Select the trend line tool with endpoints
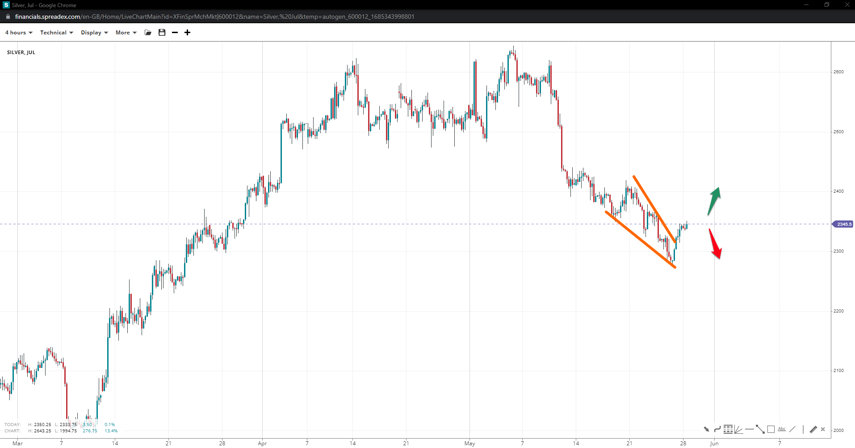 pos(760,429)
